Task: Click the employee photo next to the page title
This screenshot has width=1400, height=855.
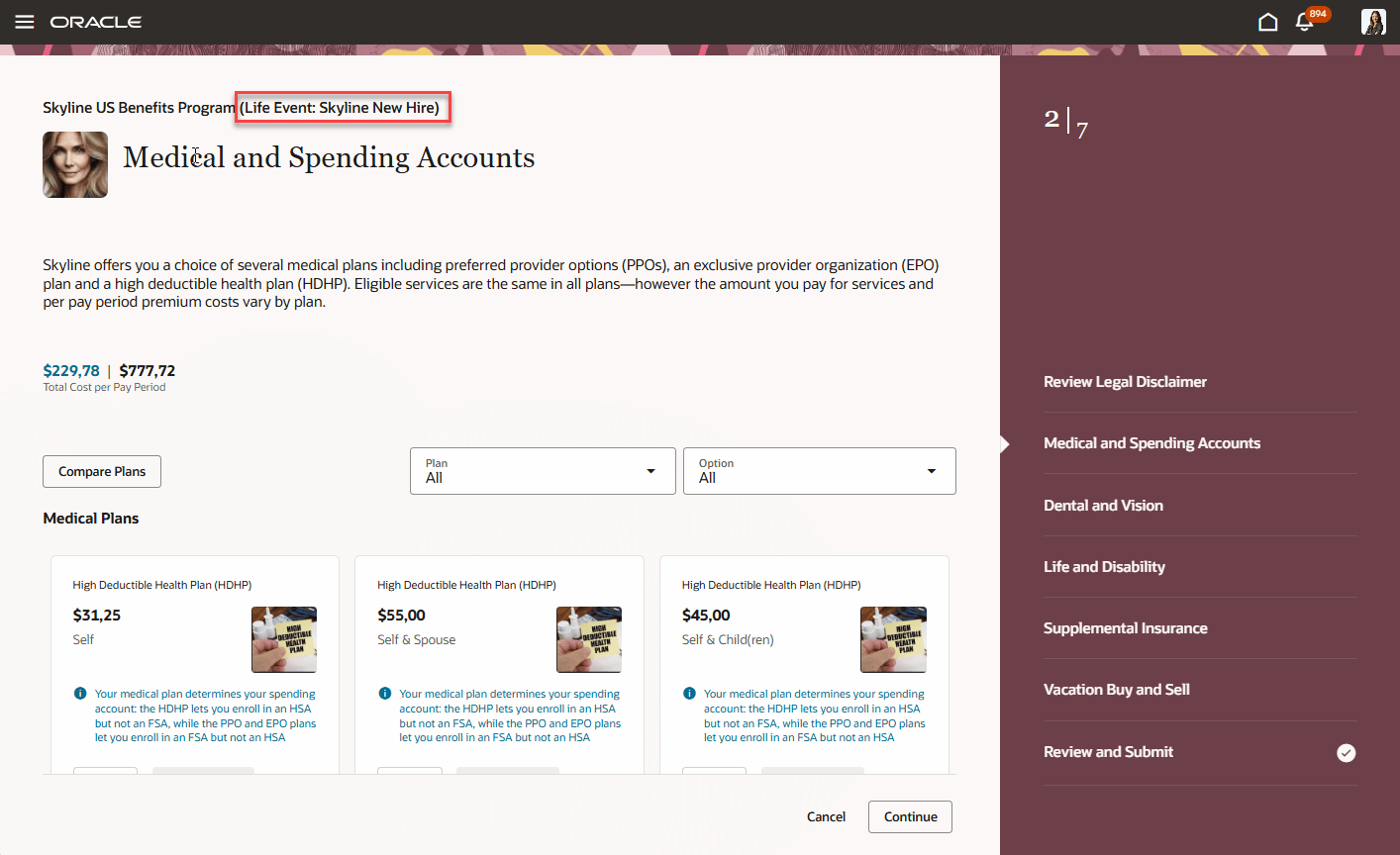Action: click(x=74, y=164)
